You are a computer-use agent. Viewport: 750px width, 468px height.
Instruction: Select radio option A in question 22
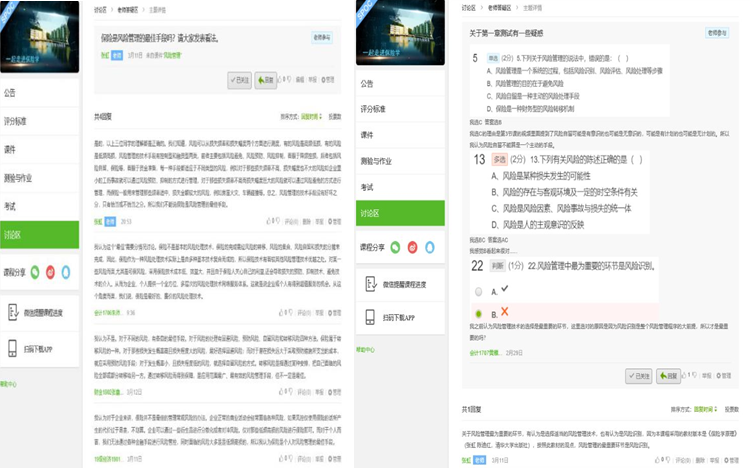click(479, 291)
